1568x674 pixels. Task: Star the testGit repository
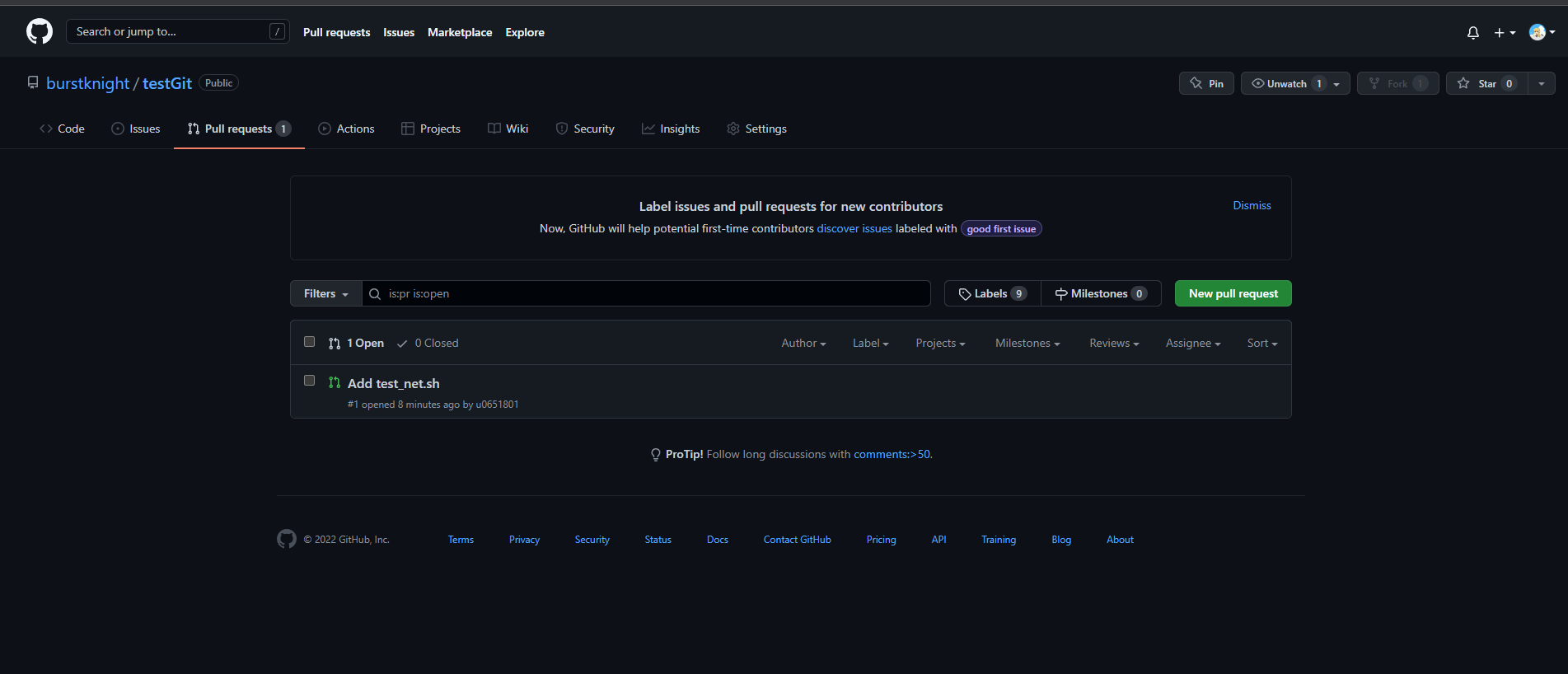1486,83
